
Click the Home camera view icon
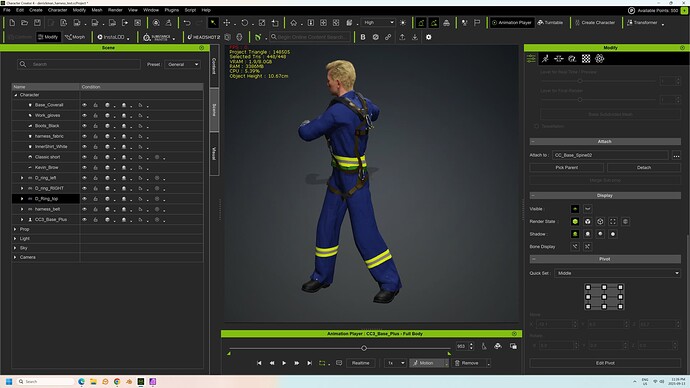[294, 22]
